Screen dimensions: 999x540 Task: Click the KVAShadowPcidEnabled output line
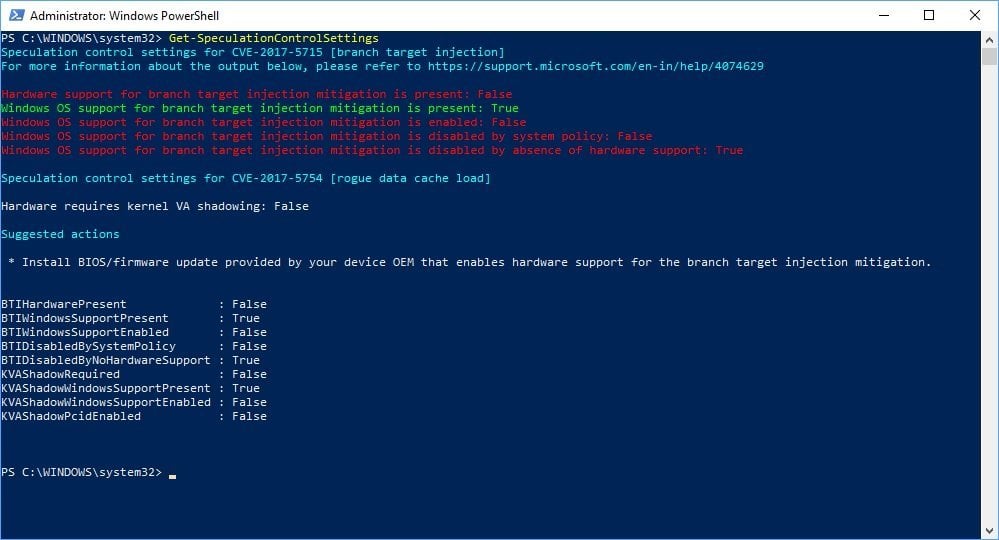(134, 416)
